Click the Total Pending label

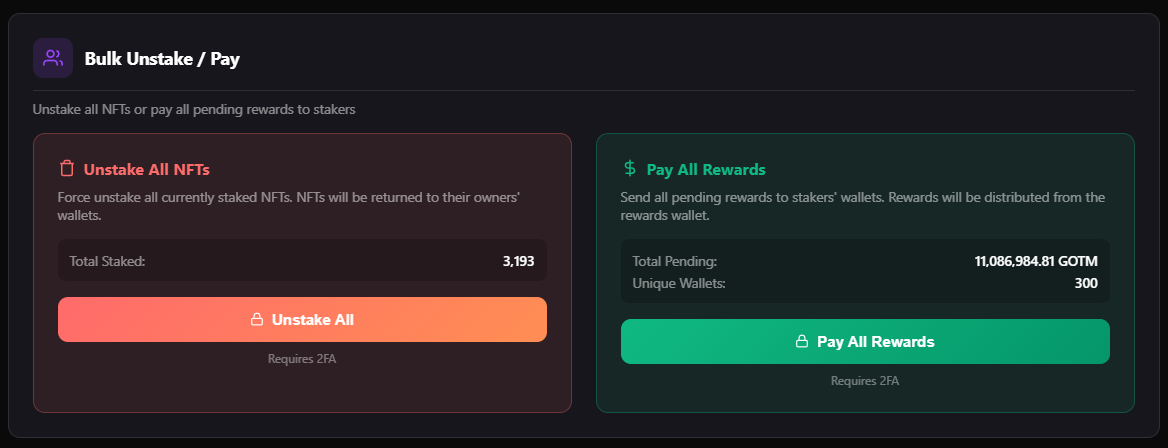[x=674, y=261]
